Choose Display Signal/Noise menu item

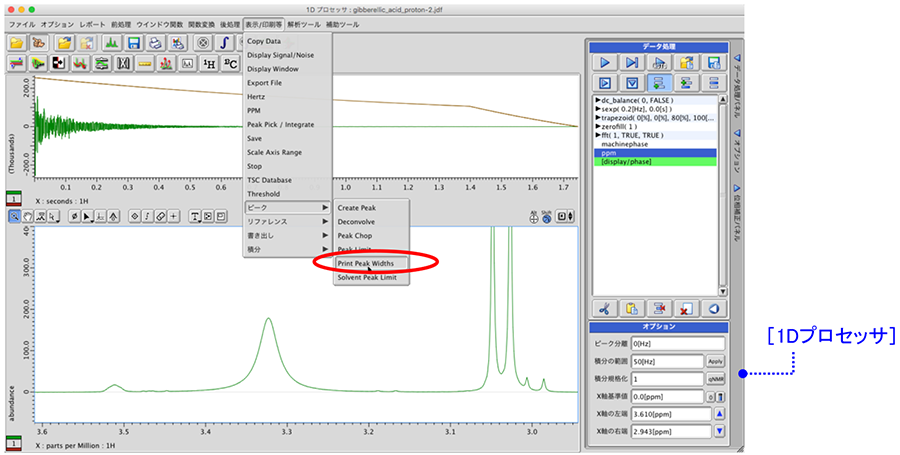[x=288, y=55]
